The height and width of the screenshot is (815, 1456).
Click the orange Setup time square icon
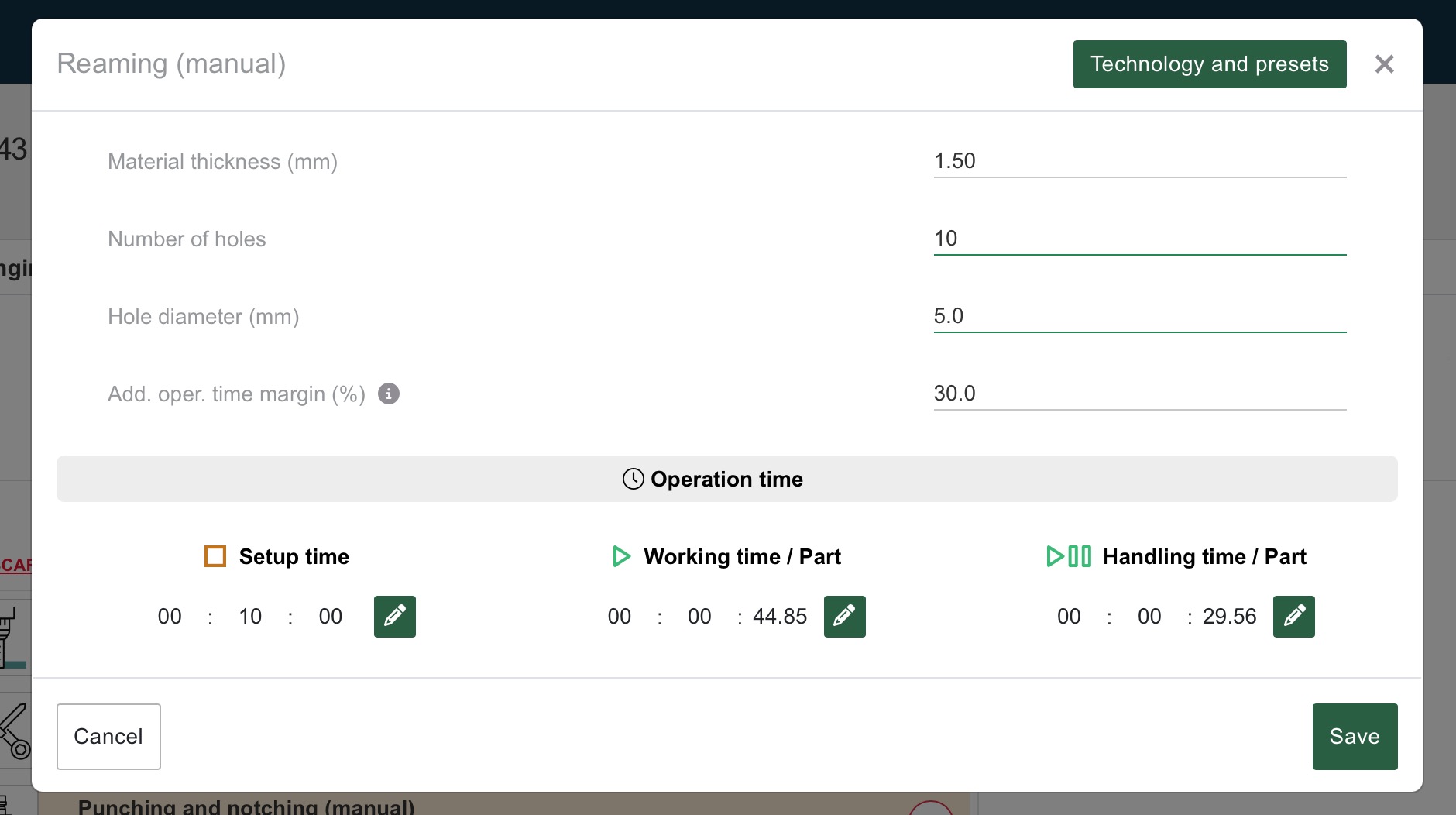tap(215, 556)
